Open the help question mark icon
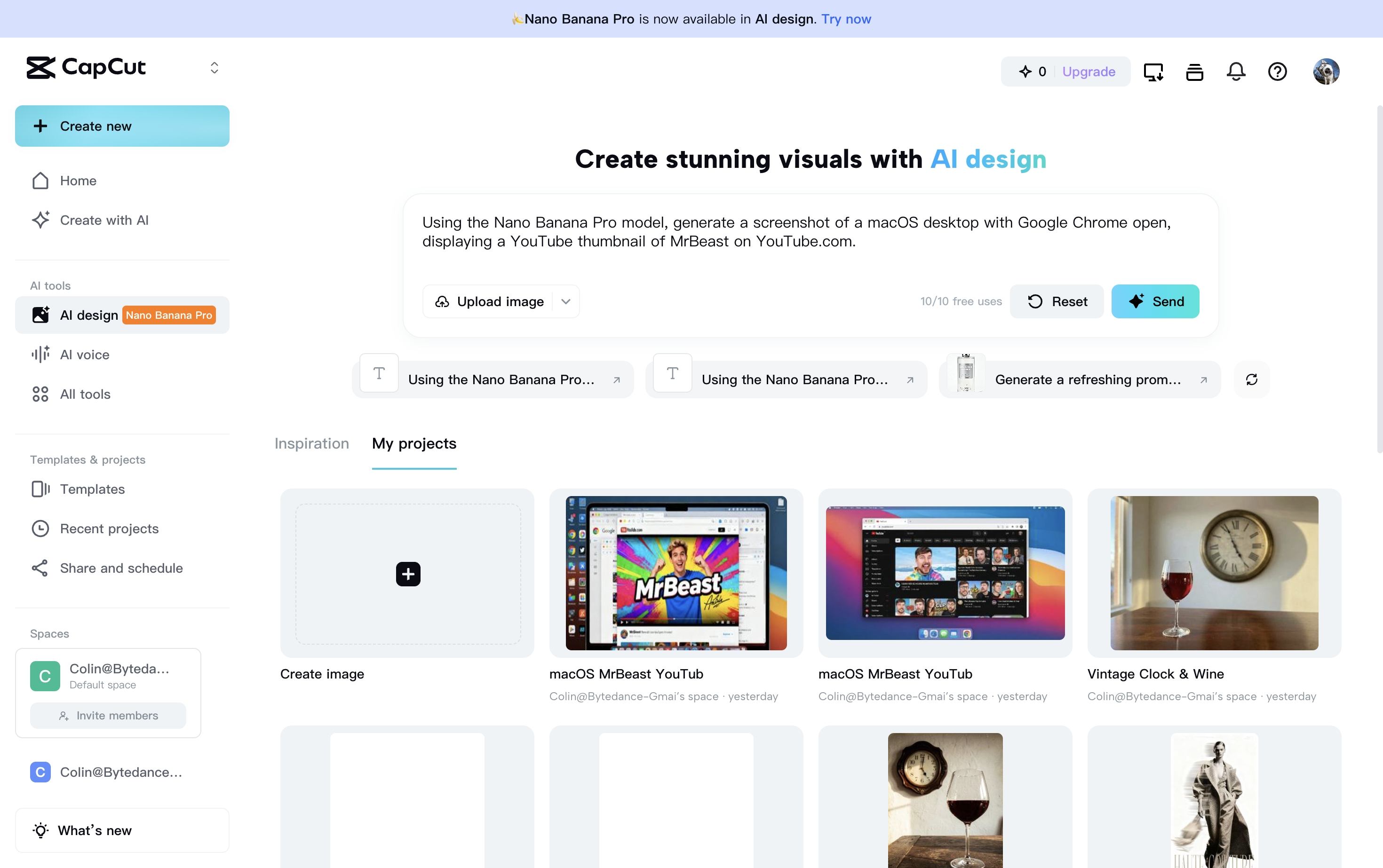1383x868 pixels. [1277, 72]
